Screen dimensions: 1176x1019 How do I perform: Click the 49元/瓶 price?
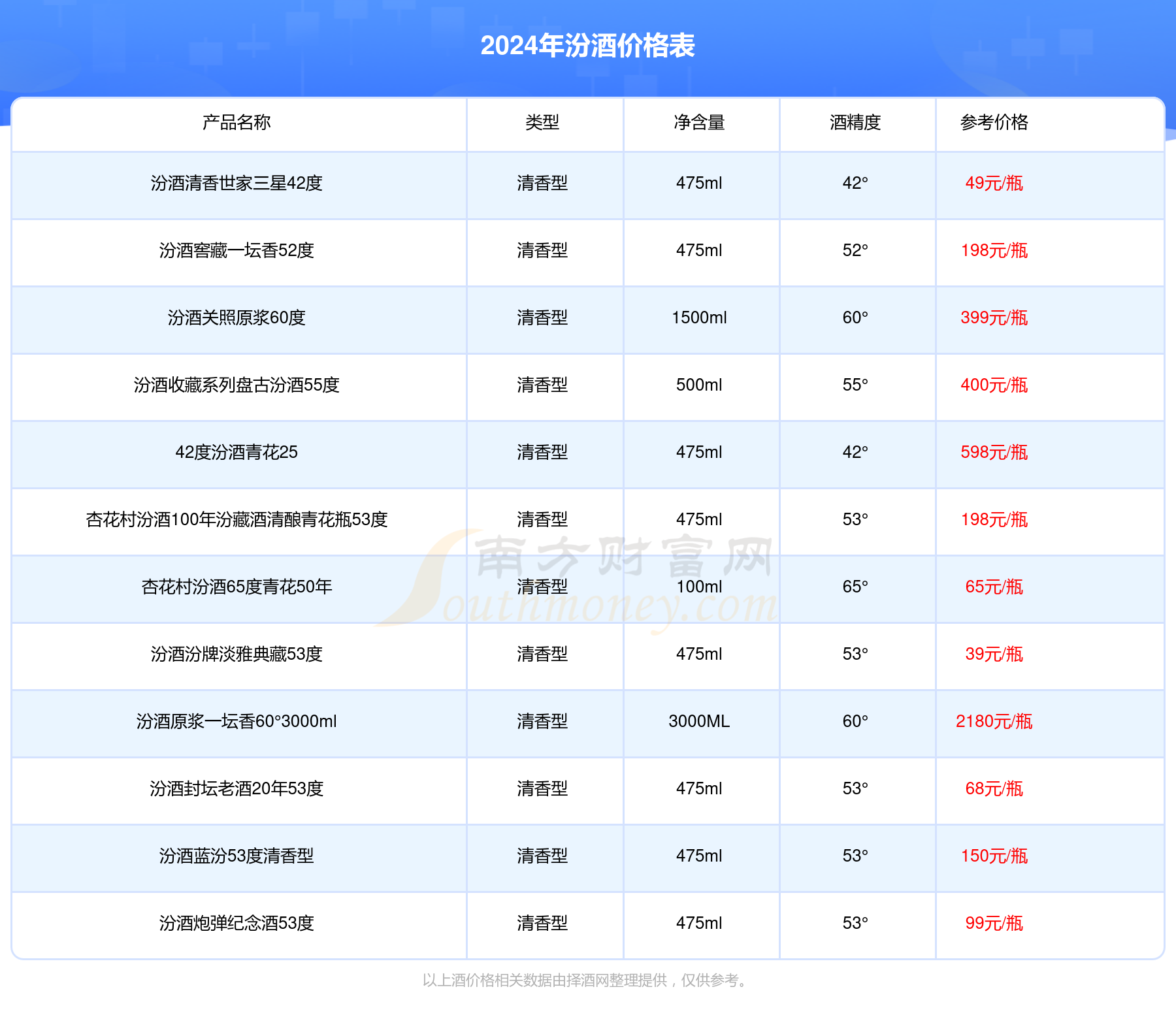[994, 183]
